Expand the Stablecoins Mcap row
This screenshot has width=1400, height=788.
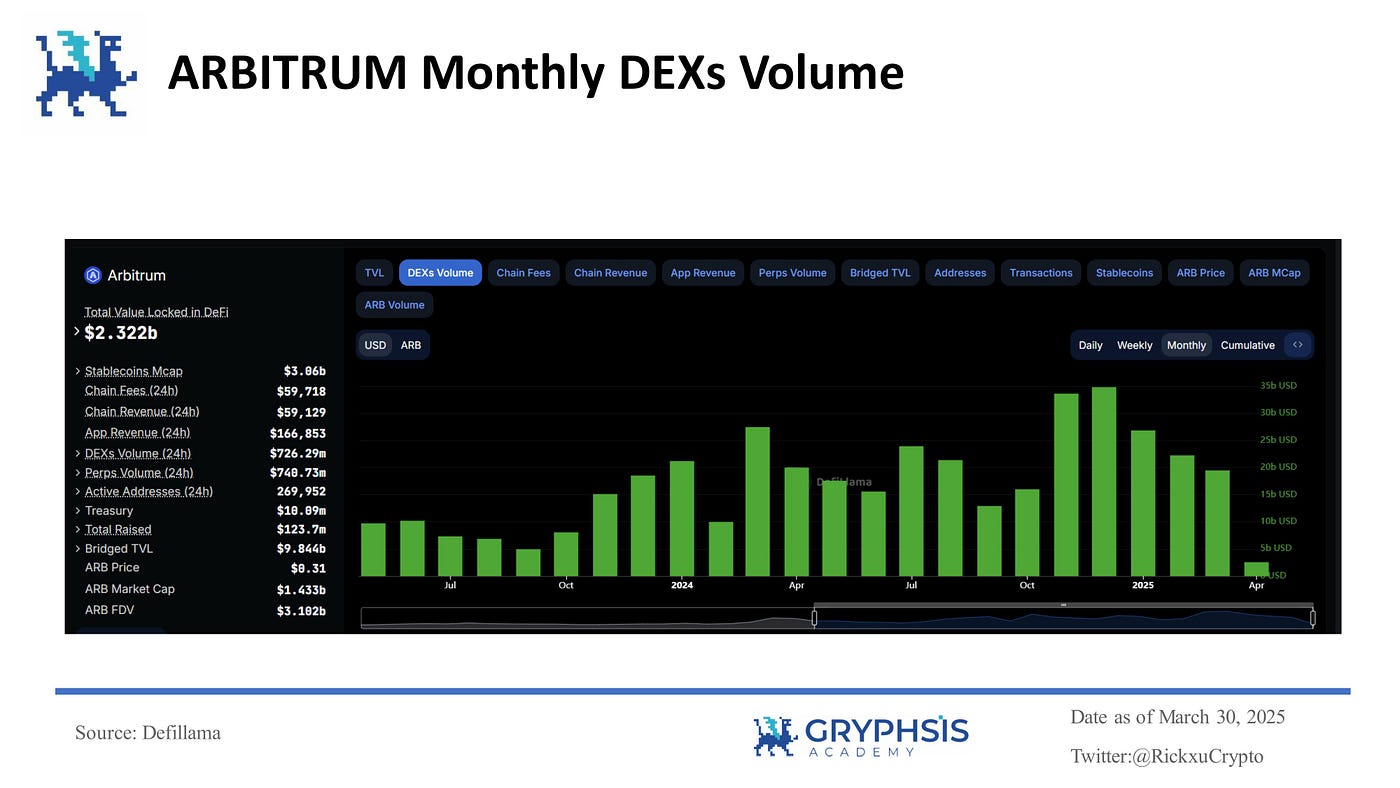click(78, 371)
